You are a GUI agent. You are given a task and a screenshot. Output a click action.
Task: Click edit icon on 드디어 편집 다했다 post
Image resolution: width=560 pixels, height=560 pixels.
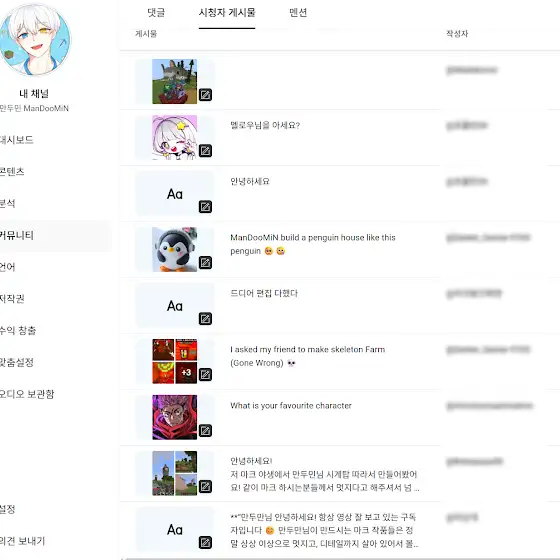(x=205, y=319)
